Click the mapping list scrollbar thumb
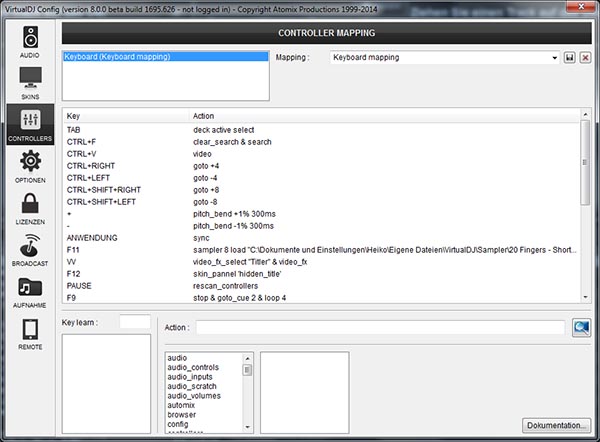Viewport: 600px width, 442px height. (x=585, y=163)
